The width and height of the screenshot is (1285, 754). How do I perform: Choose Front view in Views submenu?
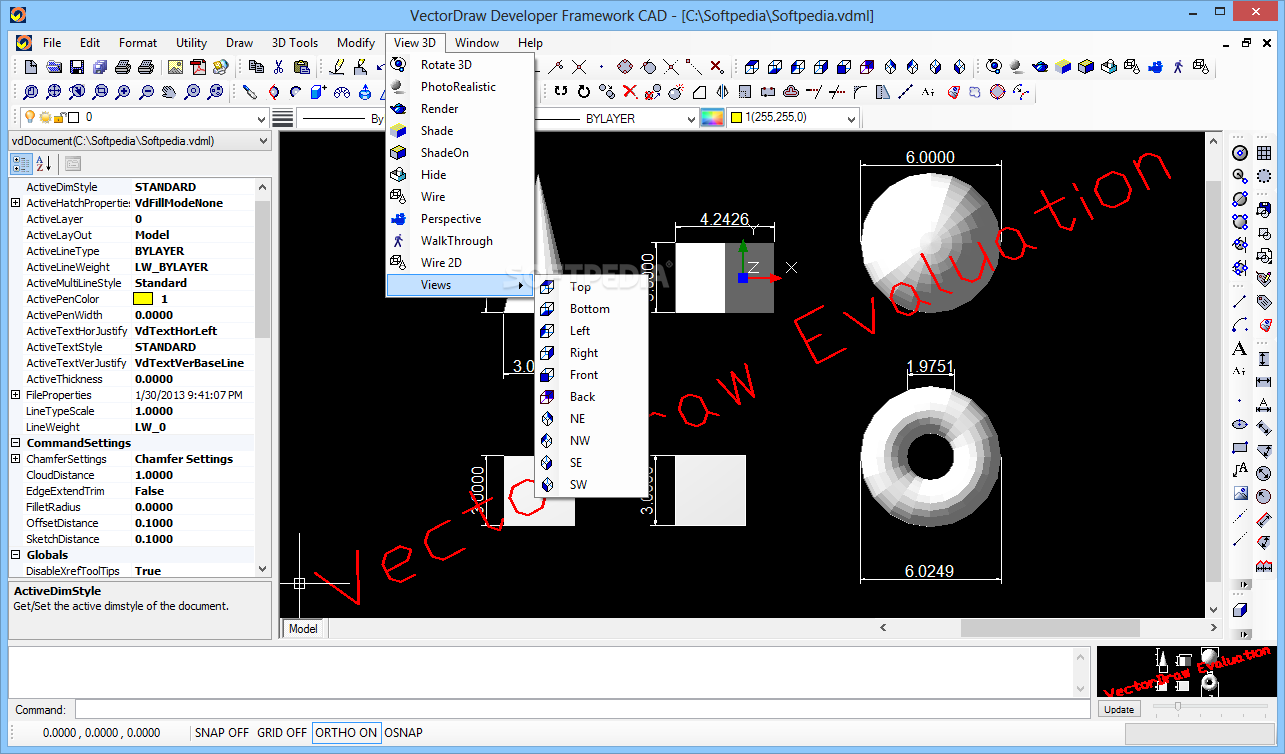click(592, 375)
